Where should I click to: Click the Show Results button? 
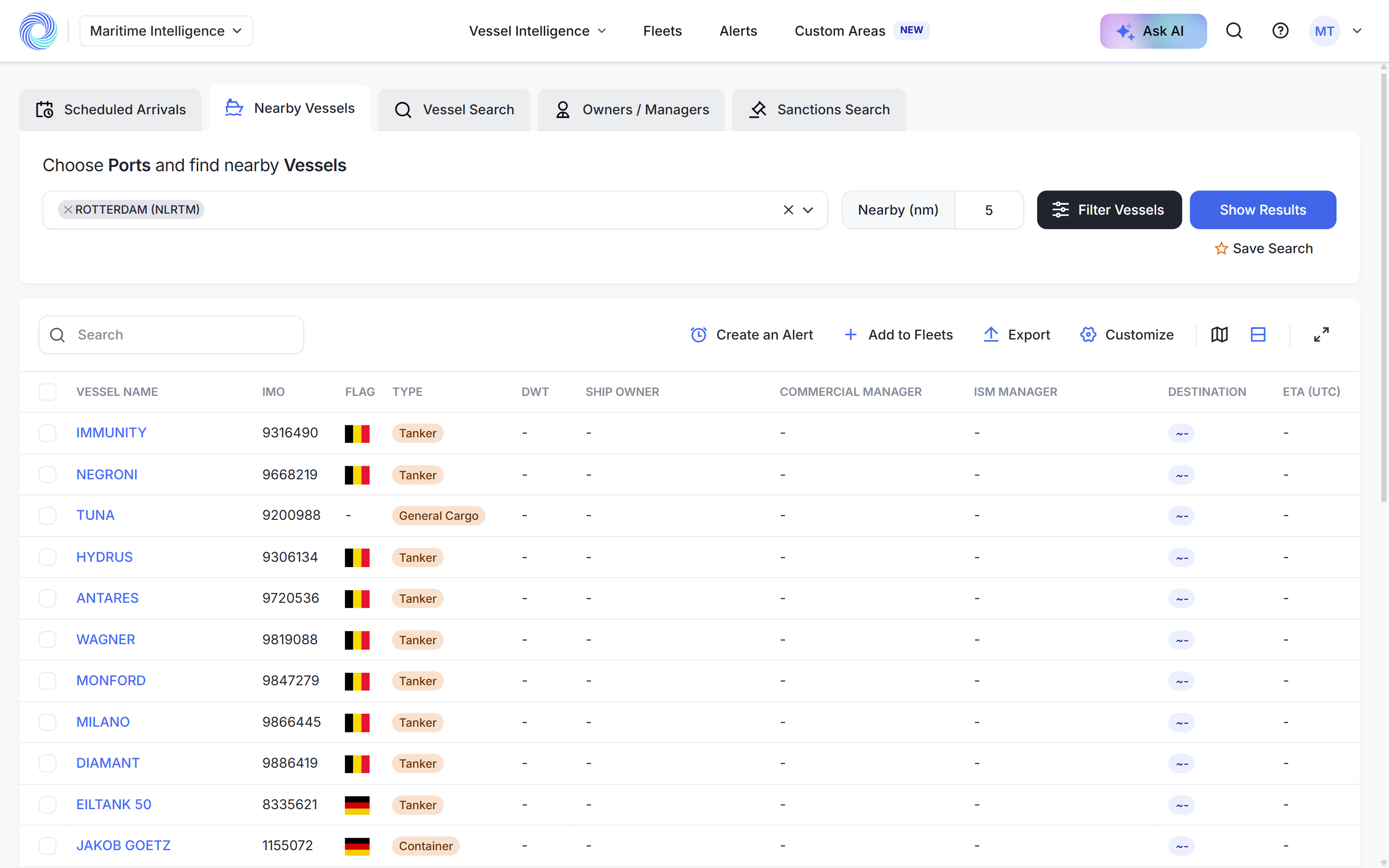click(1263, 210)
